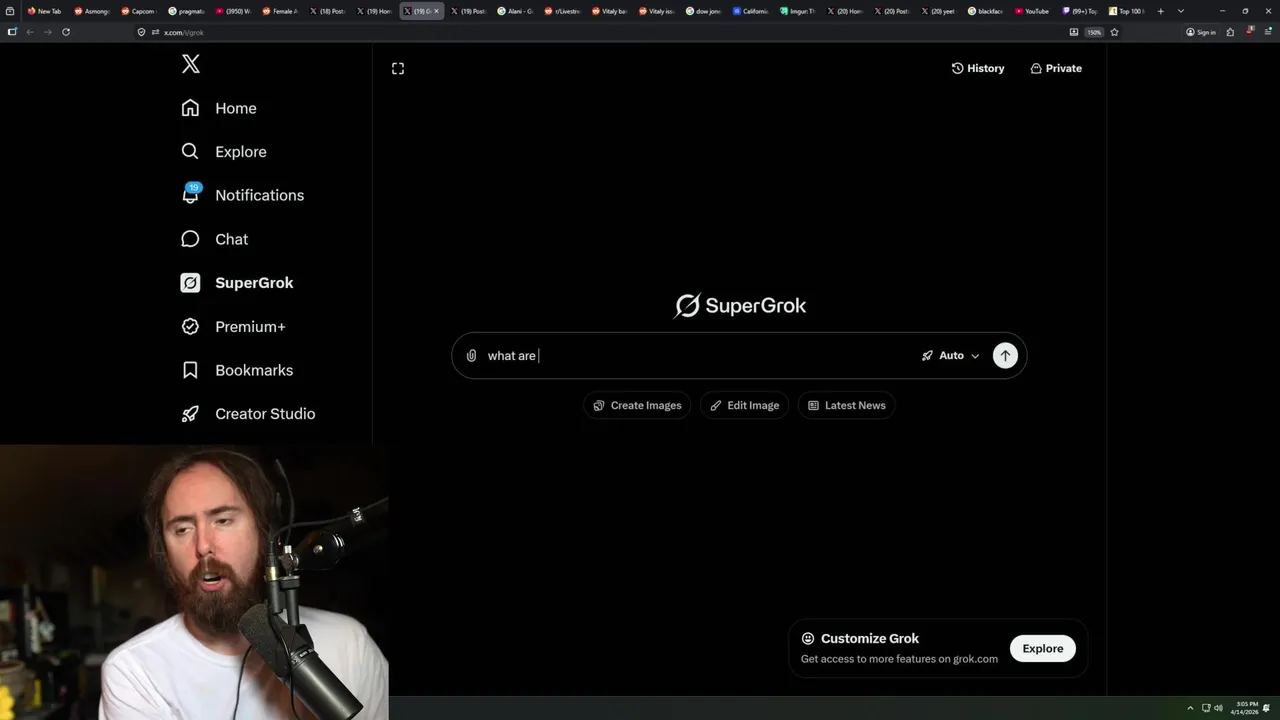Image resolution: width=1280 pixels, height=720 pixels.
Task: Switch to the Imgur tab
Action: 797,11
